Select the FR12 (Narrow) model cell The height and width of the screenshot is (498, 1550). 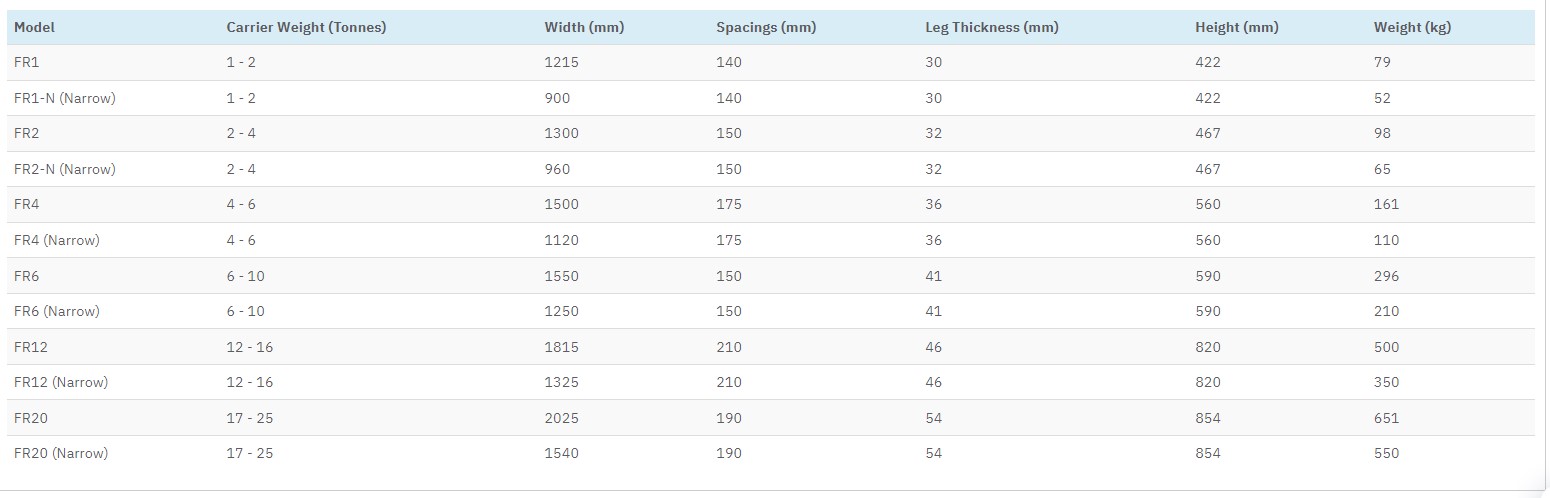click(61, 382)
